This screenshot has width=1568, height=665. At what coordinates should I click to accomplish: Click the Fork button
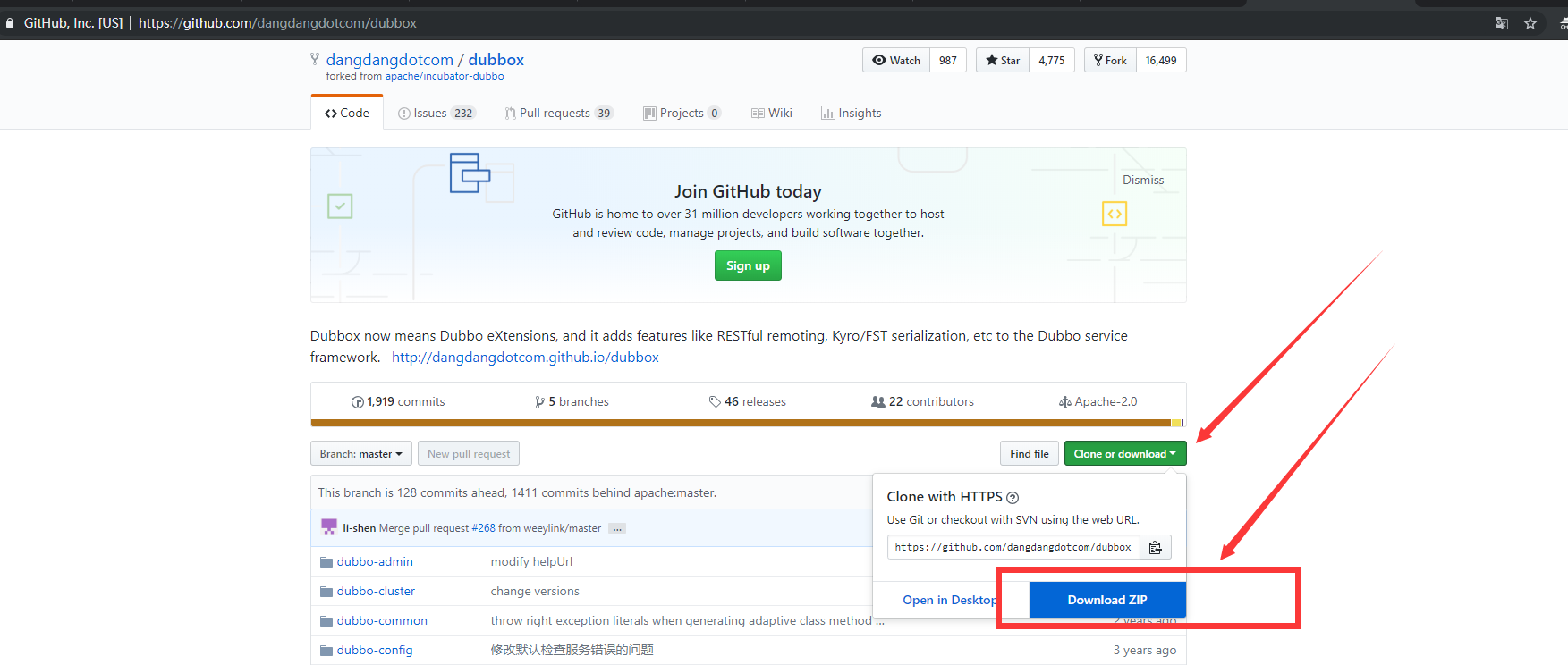(x=1110, y=60)
